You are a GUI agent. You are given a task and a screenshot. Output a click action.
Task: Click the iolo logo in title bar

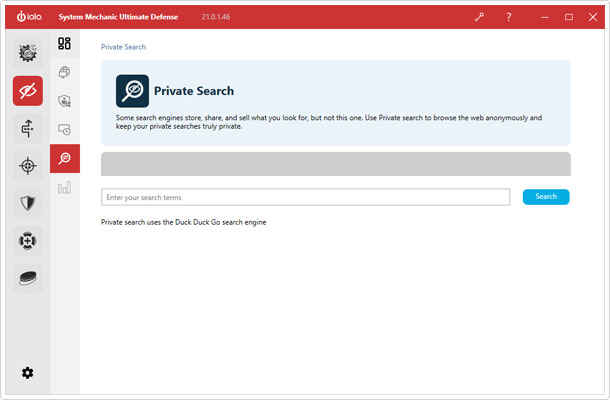[29, 17]
